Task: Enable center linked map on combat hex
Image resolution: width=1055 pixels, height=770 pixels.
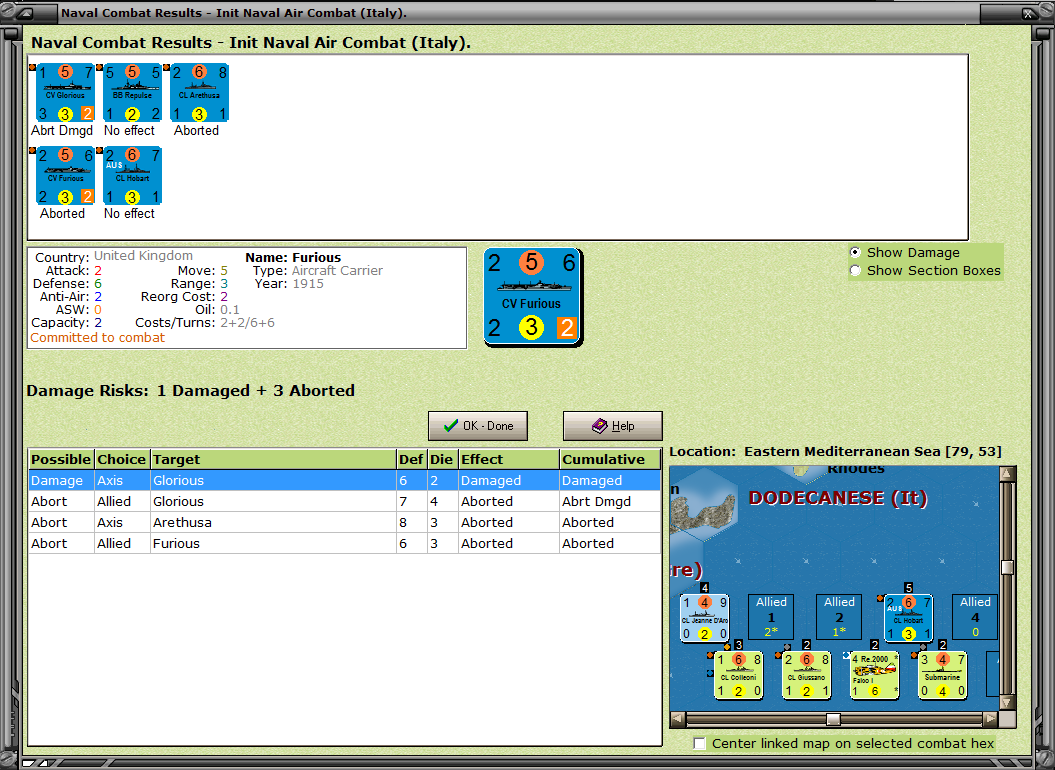Action: 700,743
